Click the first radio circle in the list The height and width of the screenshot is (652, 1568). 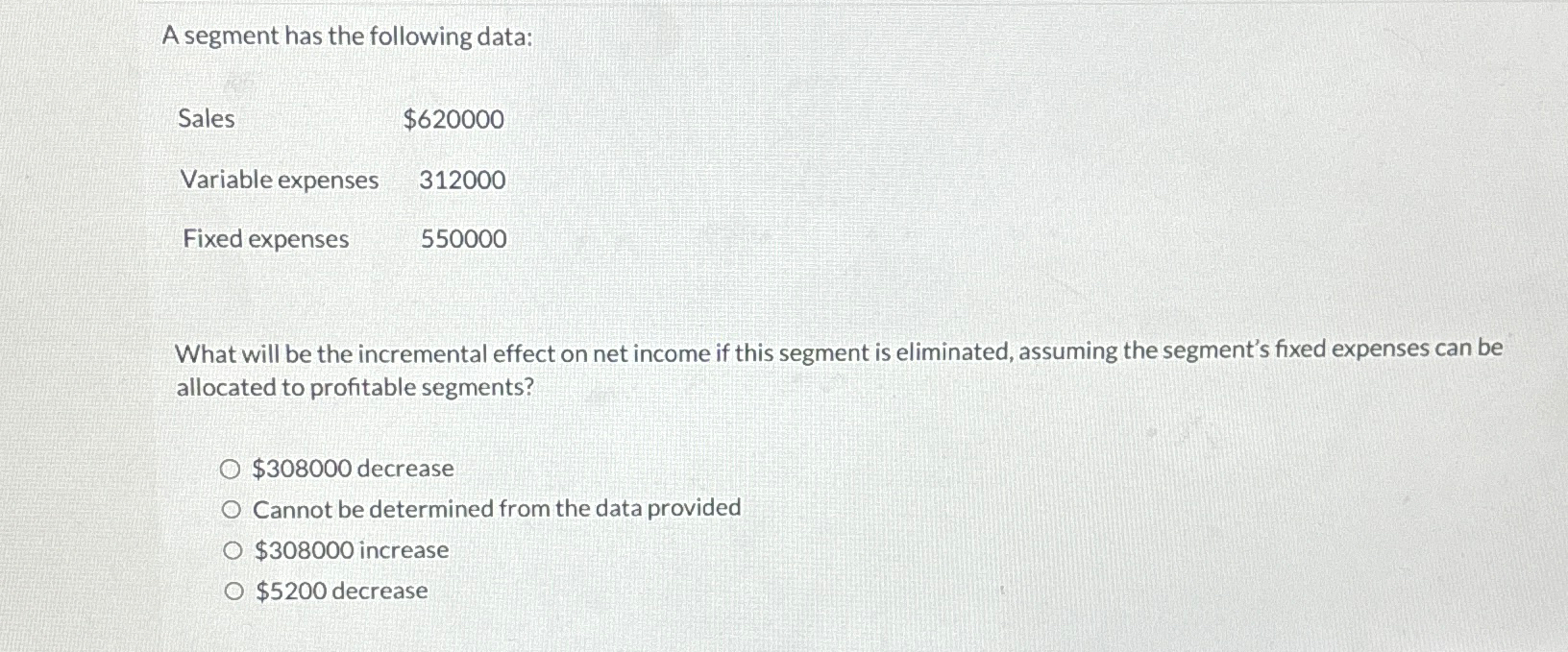231,470
